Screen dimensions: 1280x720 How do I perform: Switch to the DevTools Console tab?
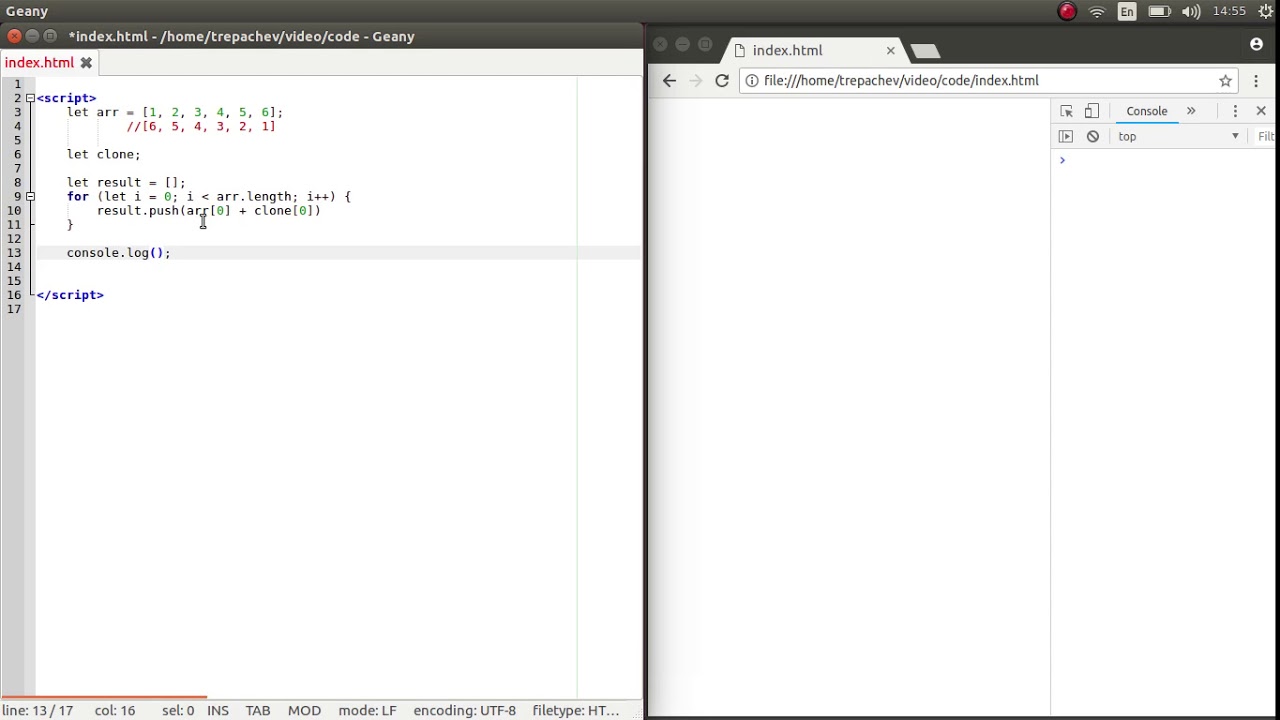[1147, 111]
